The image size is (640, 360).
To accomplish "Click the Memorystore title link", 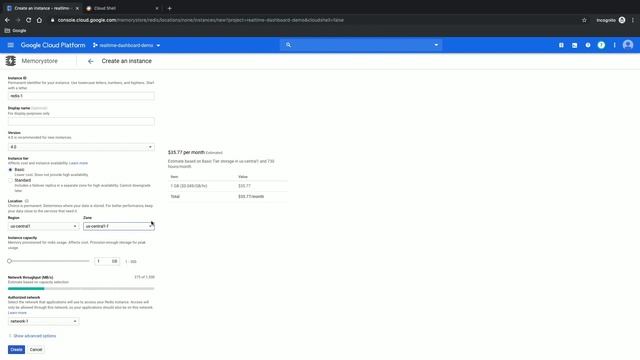I will [40, 61].
